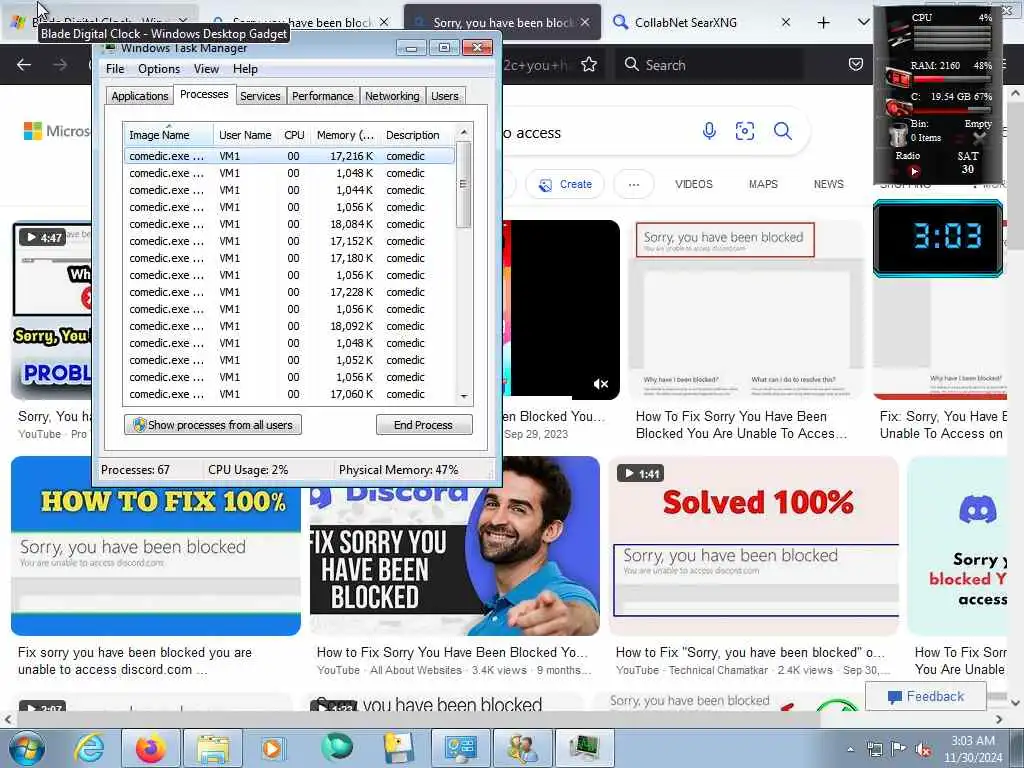Screen dimensions: 1024x768
Task: Launch Internet Explorer from the taskbar
Action: [x=88, y=748]
